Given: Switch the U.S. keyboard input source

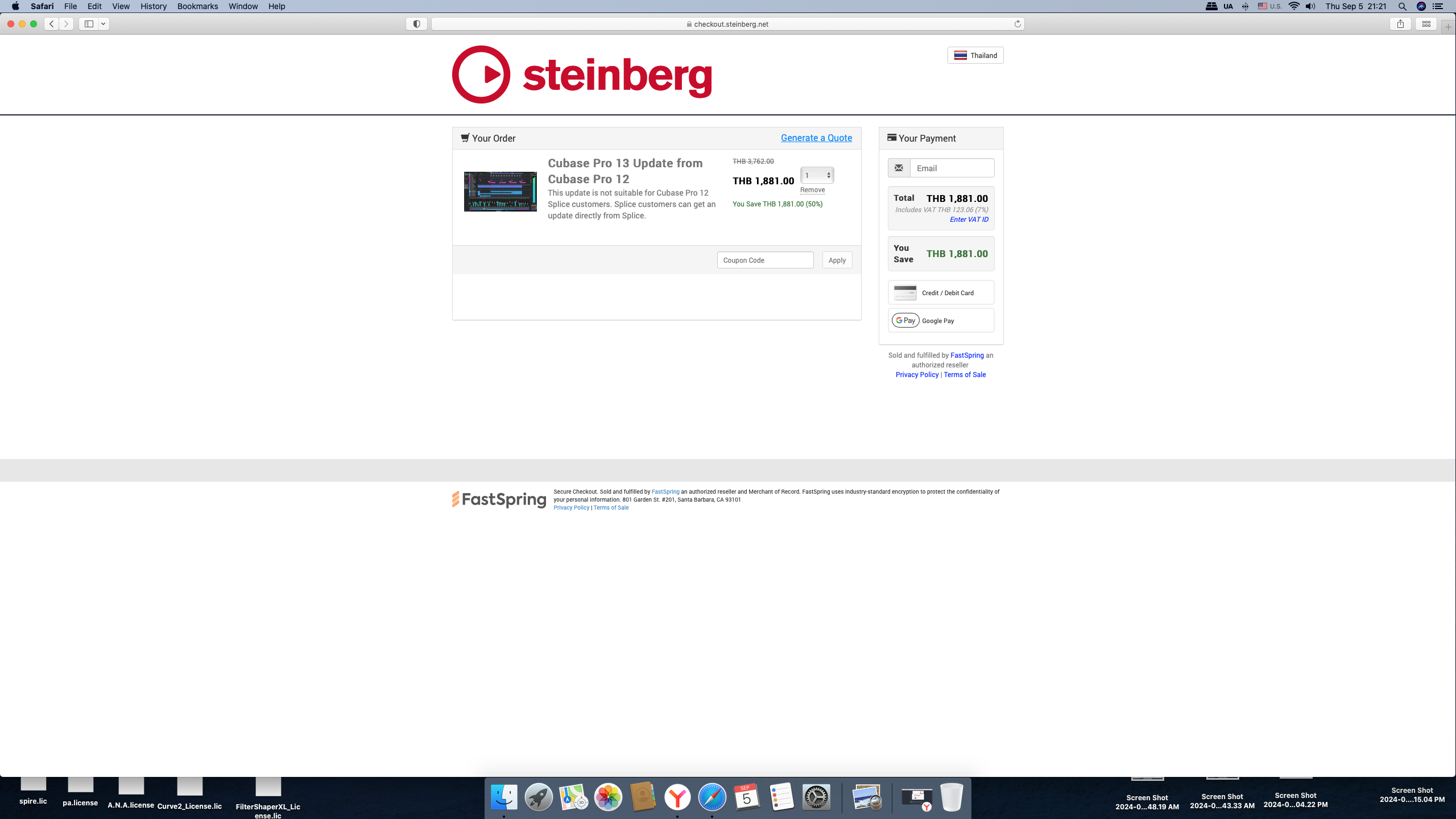Looking at the screenshot, I should click(1269, 6).
